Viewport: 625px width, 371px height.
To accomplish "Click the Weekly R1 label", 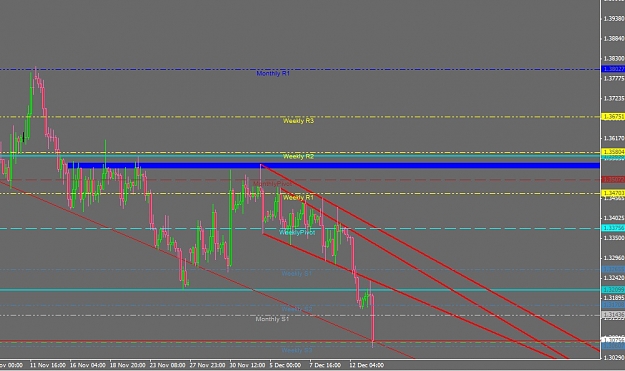I will pyautogui.click(x=299, y=198).
